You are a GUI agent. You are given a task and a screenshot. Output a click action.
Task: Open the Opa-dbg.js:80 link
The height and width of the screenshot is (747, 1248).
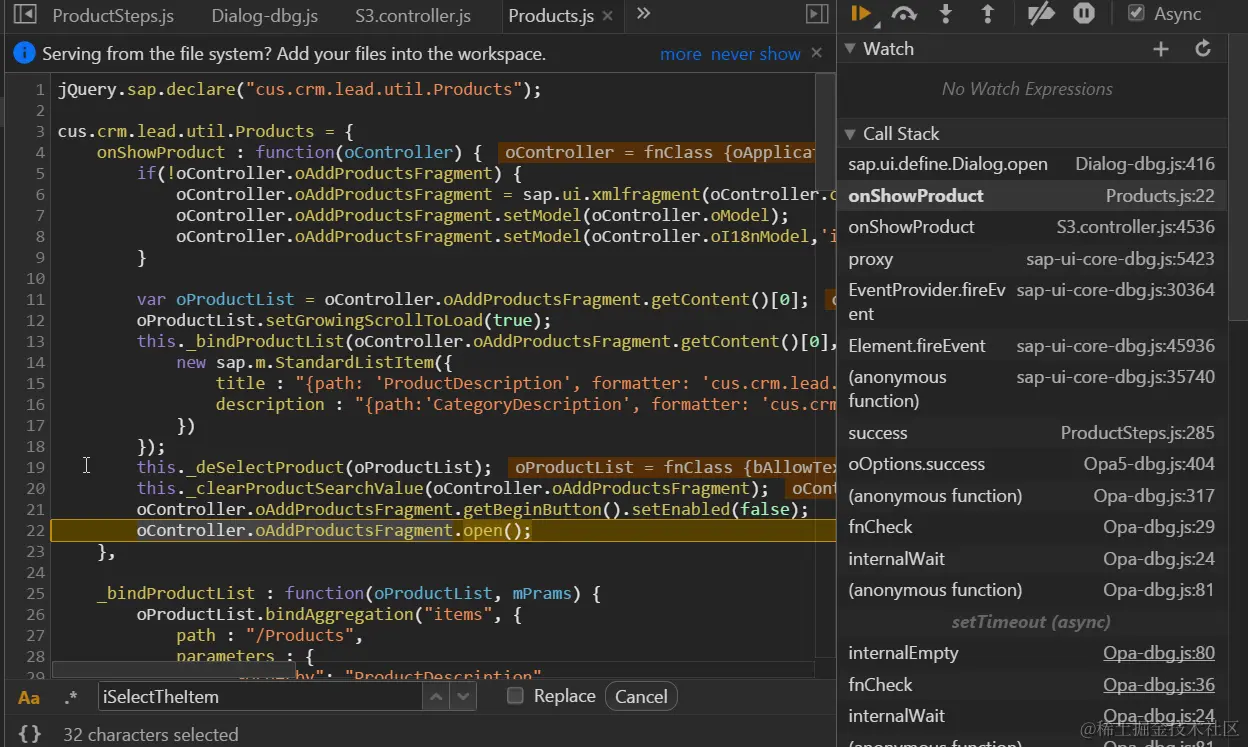(1159, 653)
